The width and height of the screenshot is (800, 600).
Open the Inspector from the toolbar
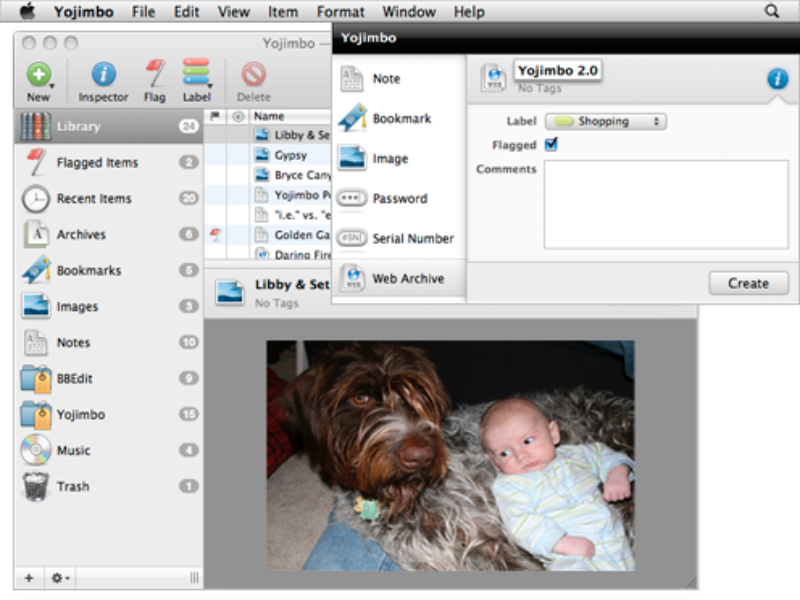(104, 75)
